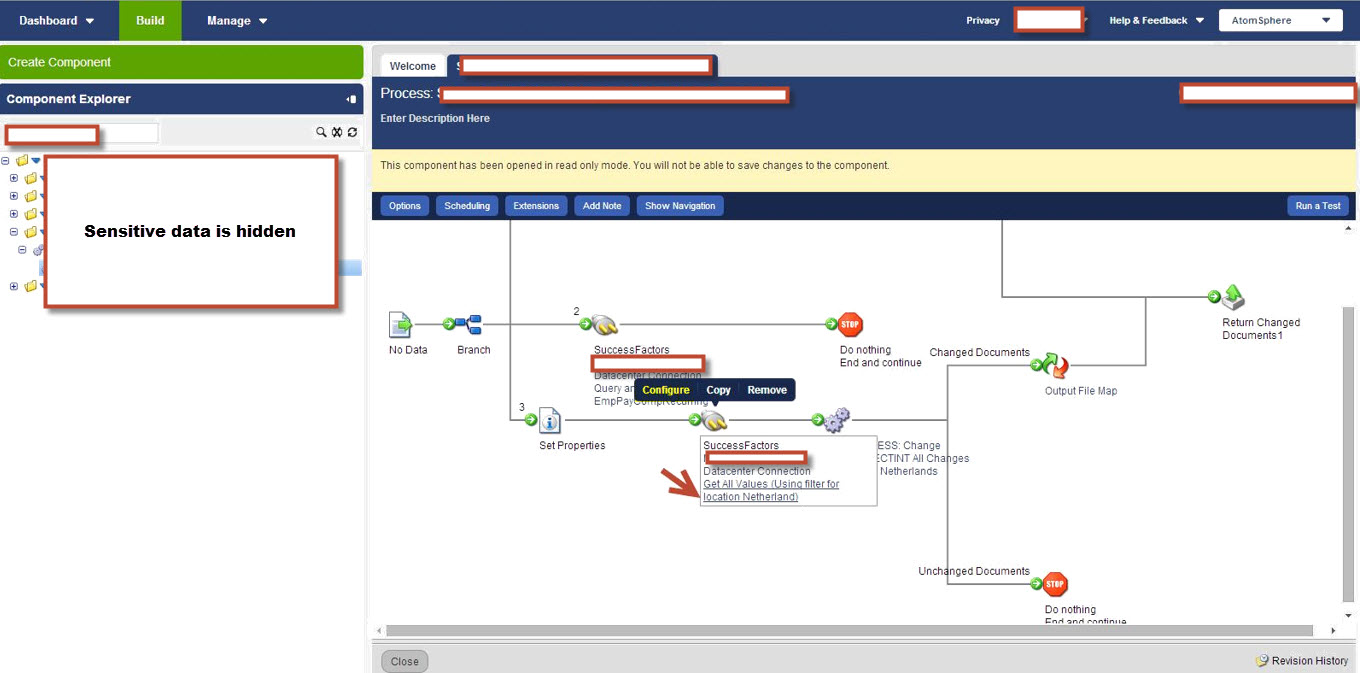Open Help & Feedback dropdown
The width and height of the screenshot is (1360, 673).
point(1157,20)
